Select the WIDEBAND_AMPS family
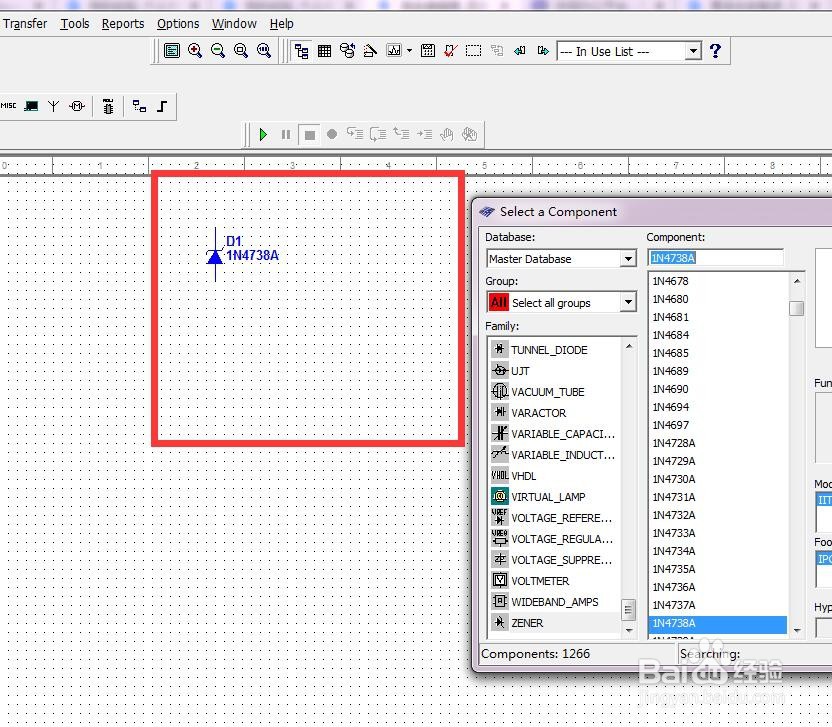Viewport: 832px width, 727px height. (x=554, y=602)
